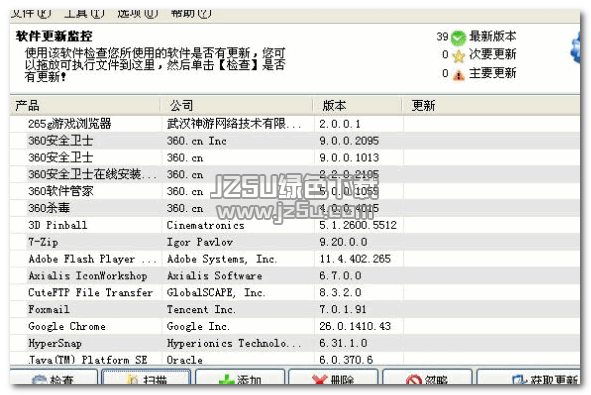Click company cell GlobalSCAPE, Inc.
The height and width of the screenshot is (395, 591).
pyautogui.click(x=216, y=292)
